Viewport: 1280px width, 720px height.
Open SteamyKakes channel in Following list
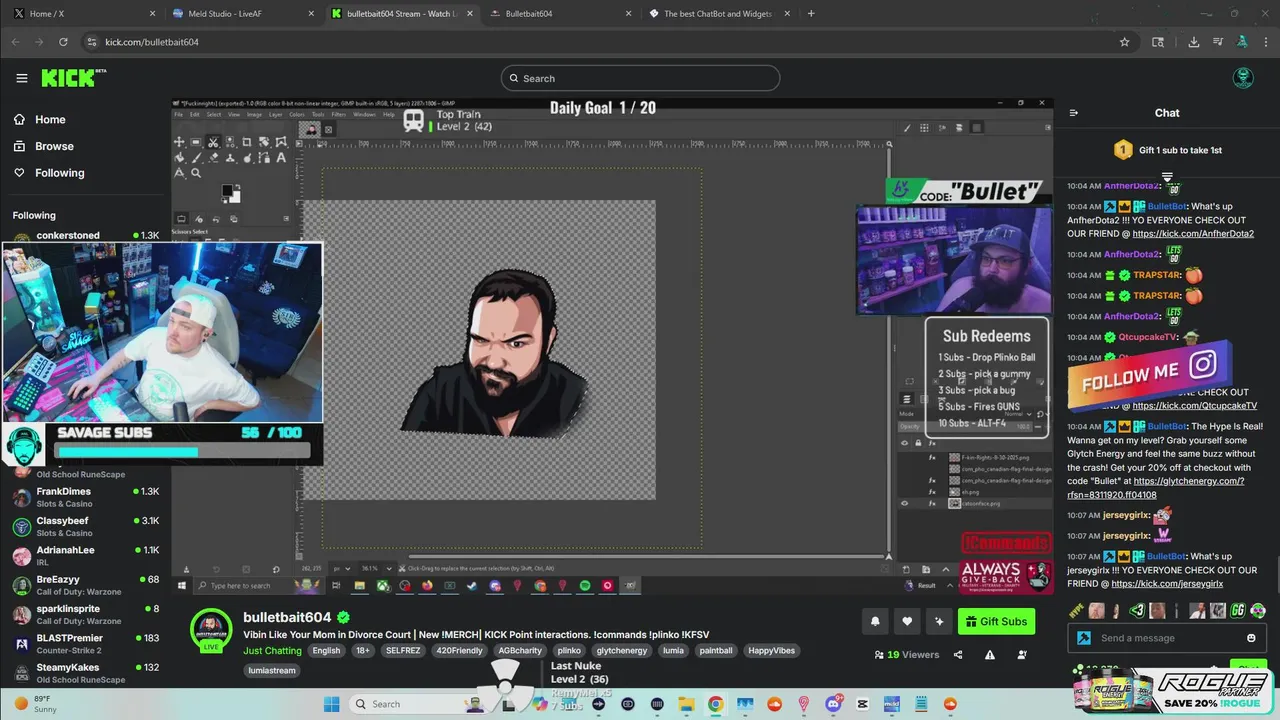[84, 672]
